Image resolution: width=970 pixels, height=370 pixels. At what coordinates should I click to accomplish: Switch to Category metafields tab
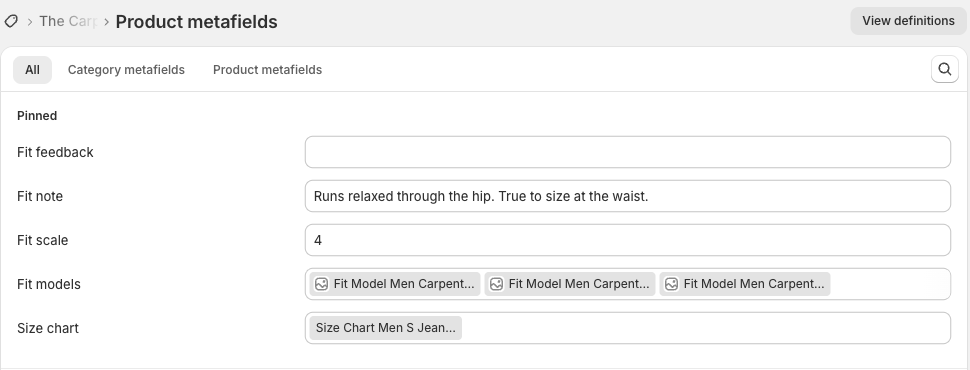(x=126, y=70)
